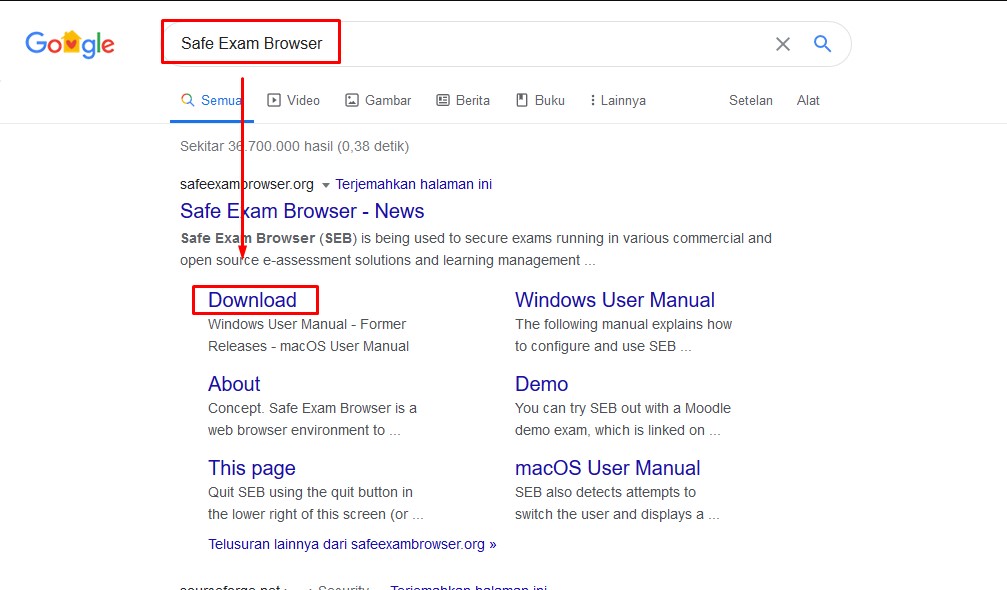This screenshot has height=590, width=1007.
Task: Click the Semua magnifier icon
Action: (187, 100)
